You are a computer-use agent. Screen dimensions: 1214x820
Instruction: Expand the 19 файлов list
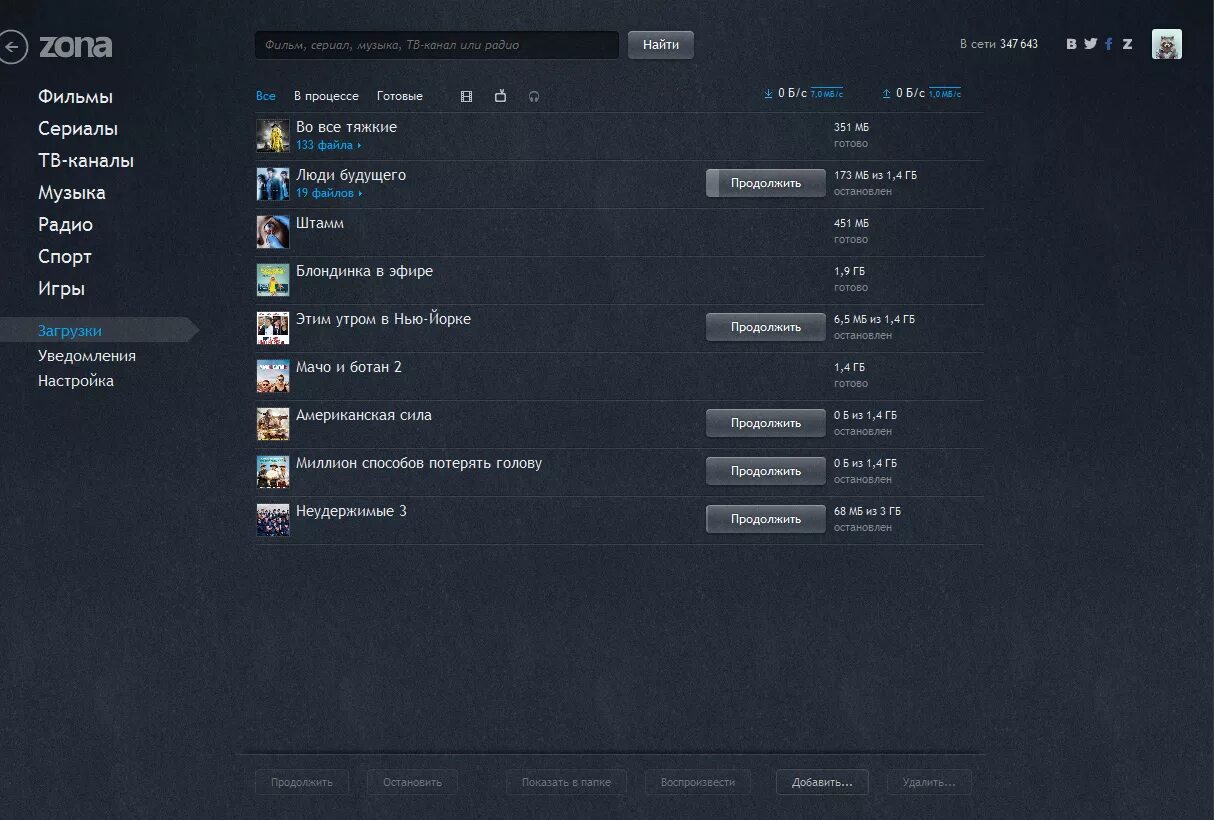pyautogui.click(x=329, y=193)
